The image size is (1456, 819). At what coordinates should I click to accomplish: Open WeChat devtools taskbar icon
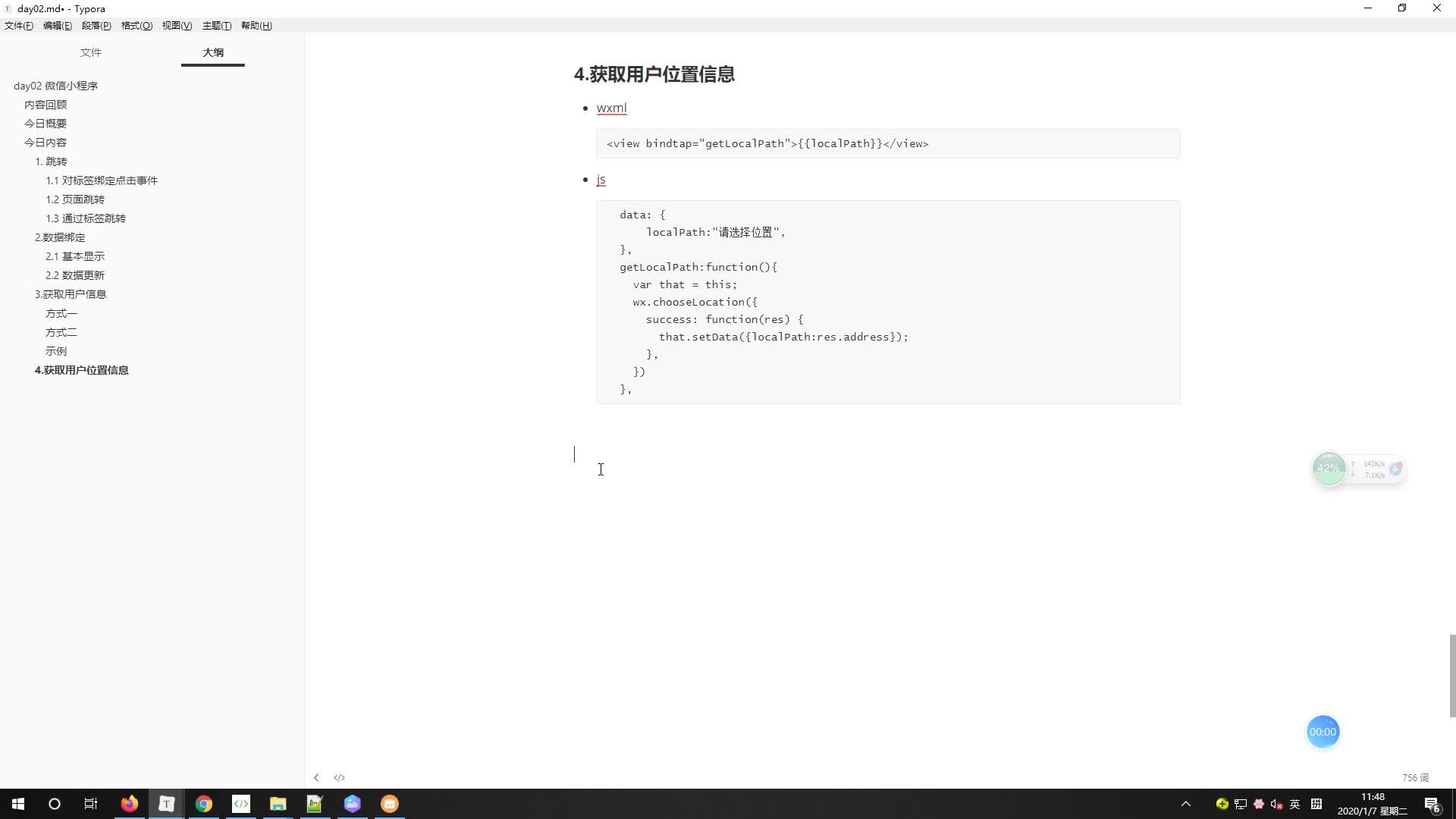(240, 804)
